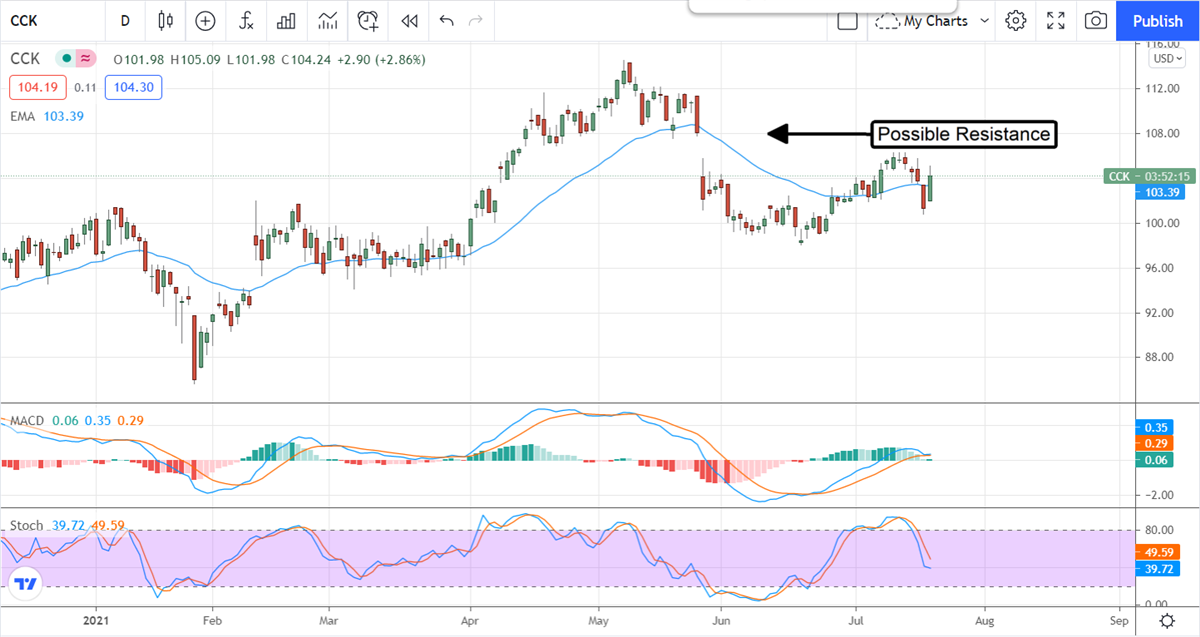Select the Stoch indicator legend label
Screen dimensions: 1200x637
(x=26, y=525)
